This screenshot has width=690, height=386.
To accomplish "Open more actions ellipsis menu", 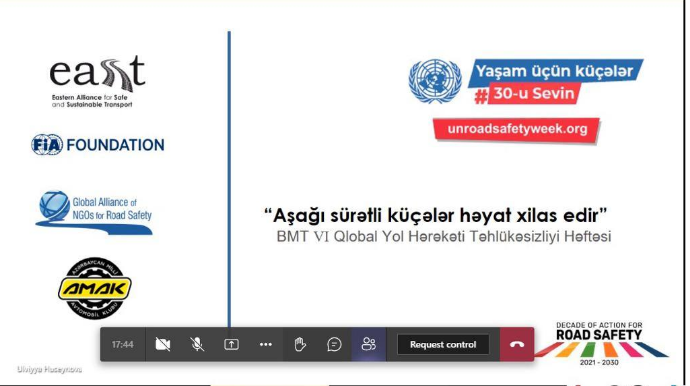I will (x=266, y=345).
